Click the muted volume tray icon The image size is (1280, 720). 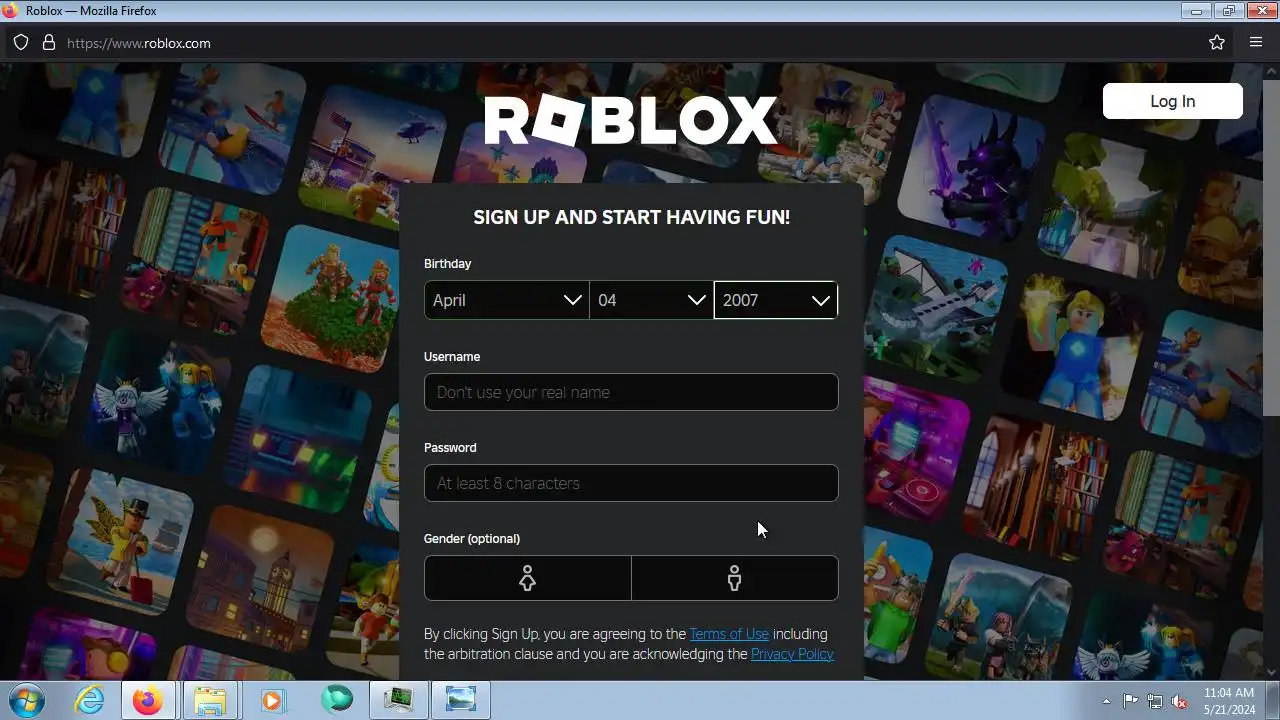(x=1179, y=701)
